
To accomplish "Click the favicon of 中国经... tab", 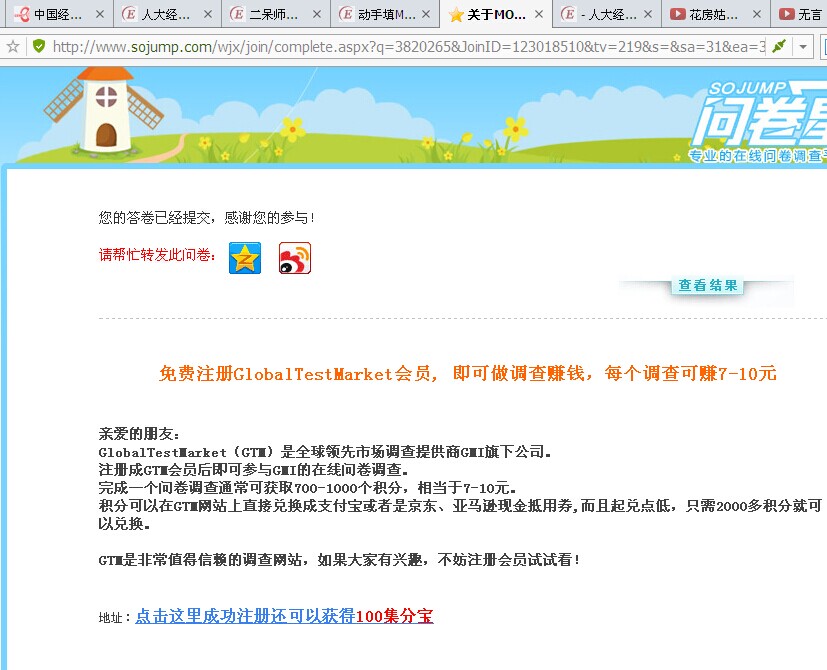I will [22, 14].
